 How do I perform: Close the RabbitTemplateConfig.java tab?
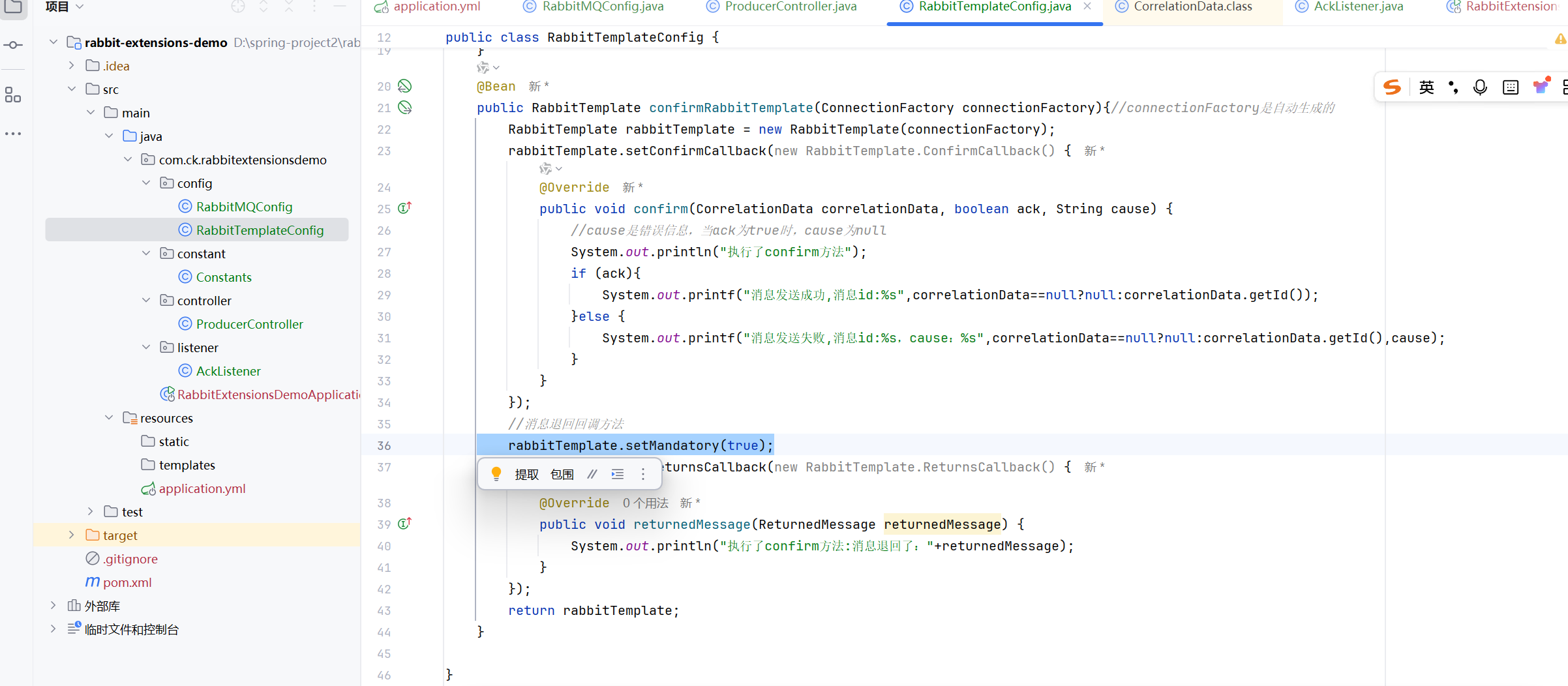(1087, 7)
